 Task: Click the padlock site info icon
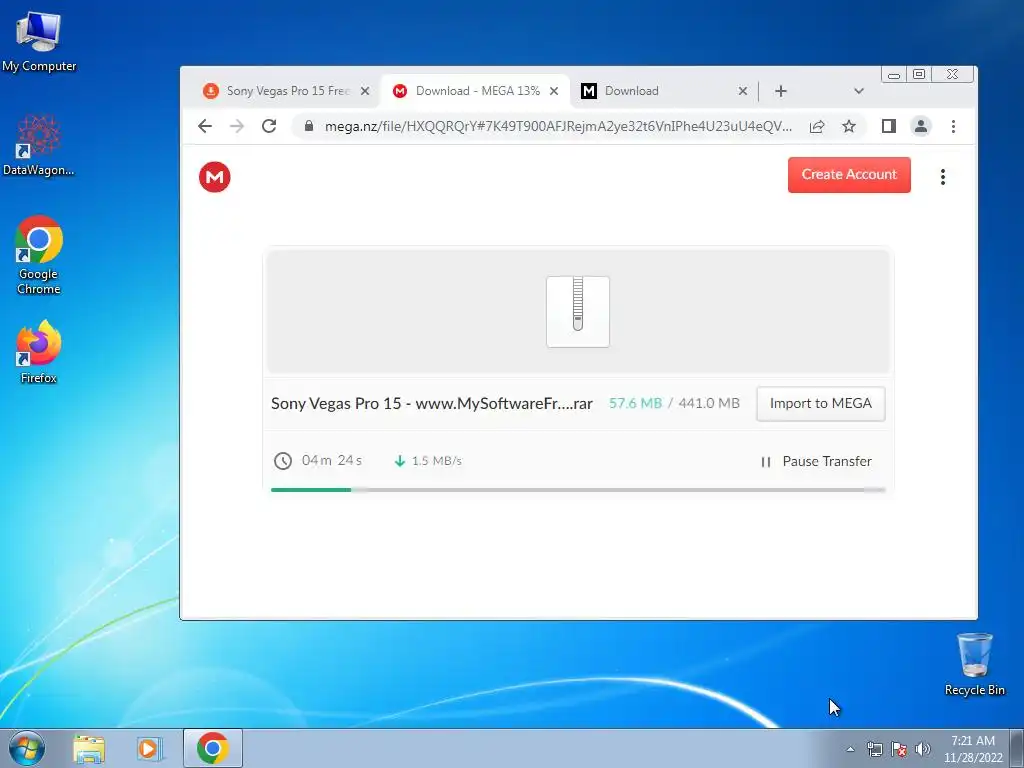click(x=309, y=126)
